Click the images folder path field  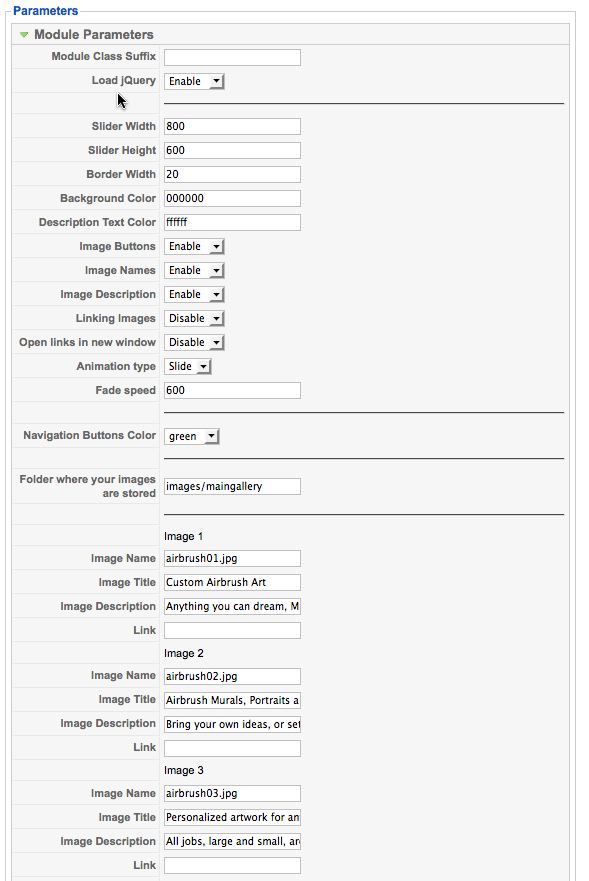(x=232, y=487)
